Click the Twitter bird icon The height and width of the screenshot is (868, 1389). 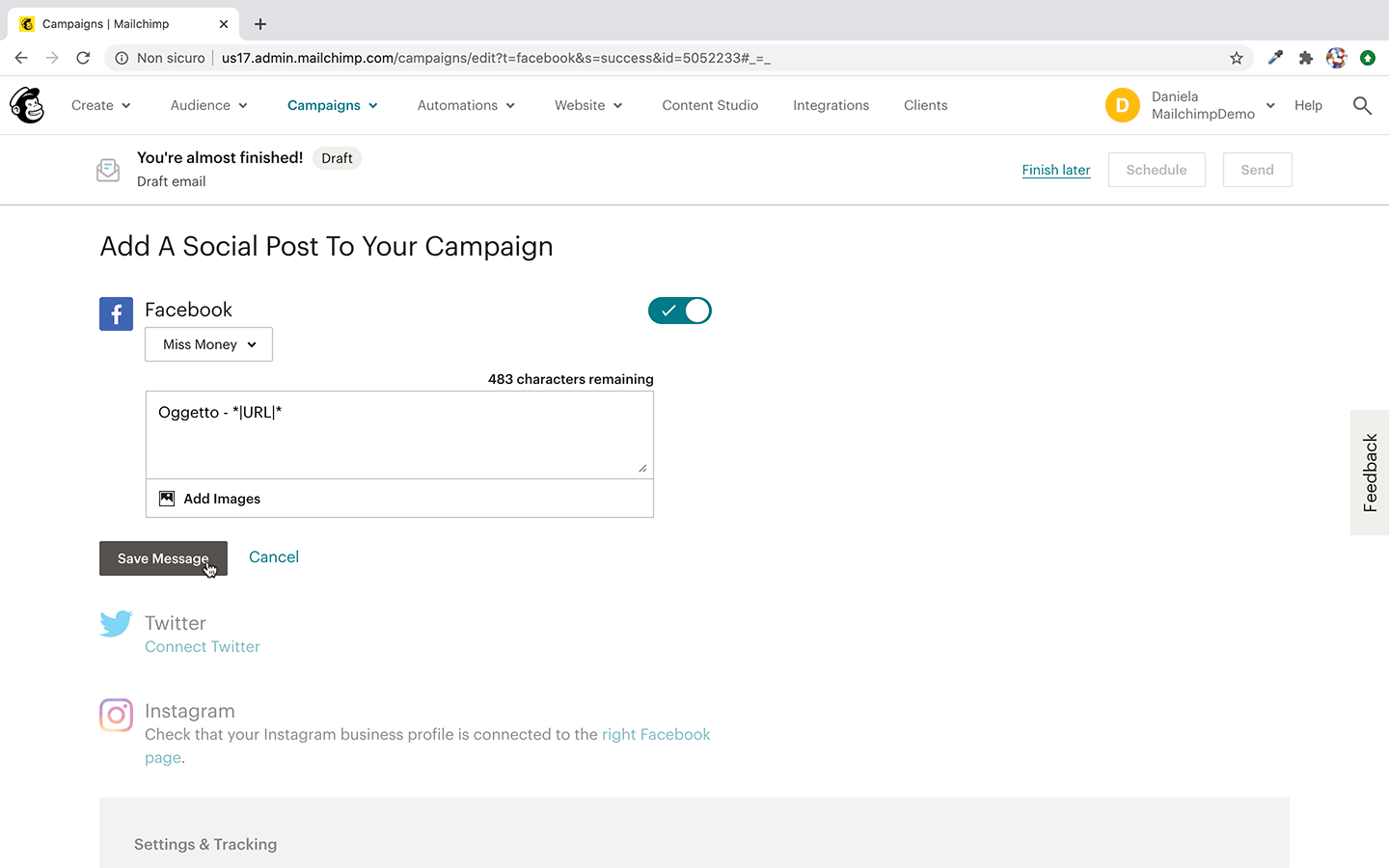[116, 623]
